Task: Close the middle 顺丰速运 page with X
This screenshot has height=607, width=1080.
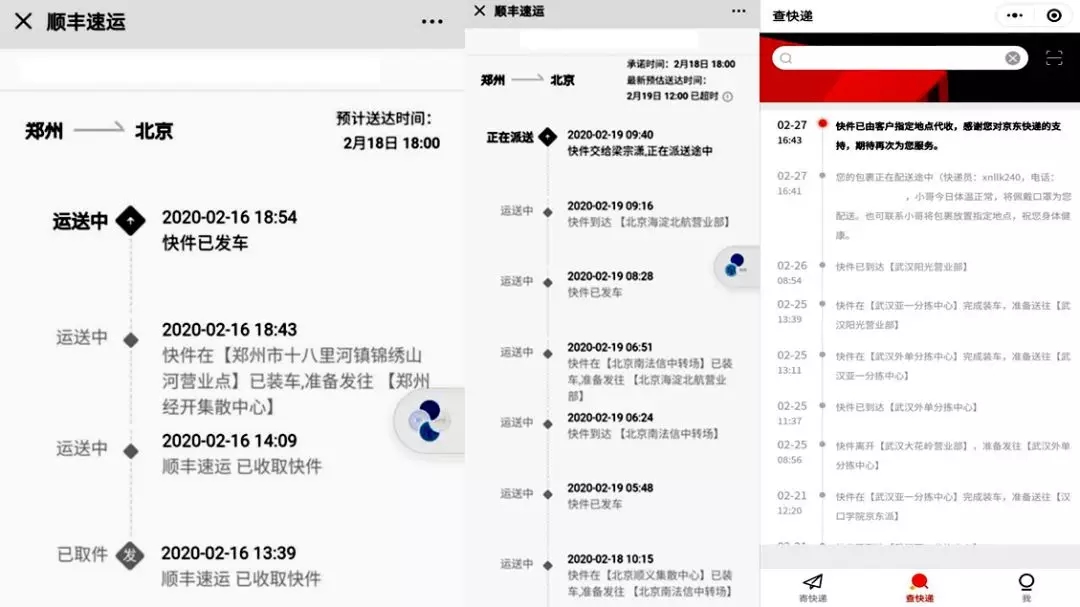Action: 479,11
